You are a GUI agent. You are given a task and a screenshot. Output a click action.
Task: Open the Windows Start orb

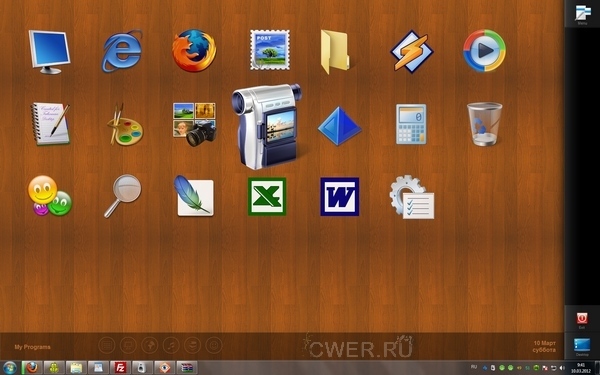[x=9, y=368]
